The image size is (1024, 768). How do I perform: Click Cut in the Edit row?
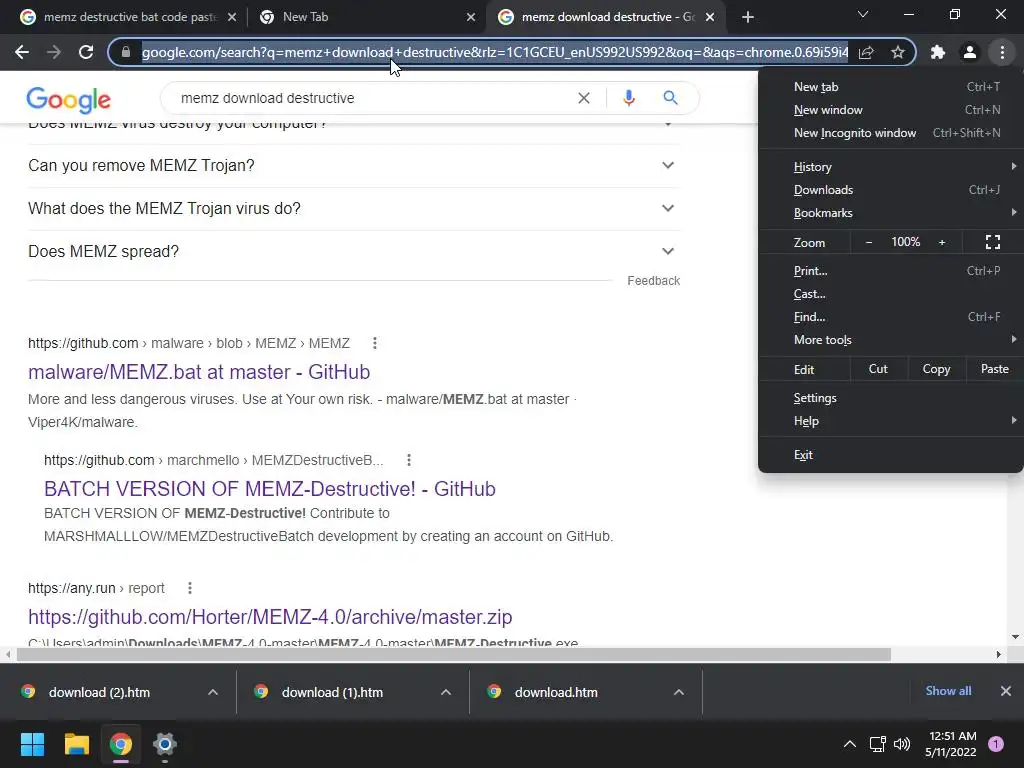(878, 369)
